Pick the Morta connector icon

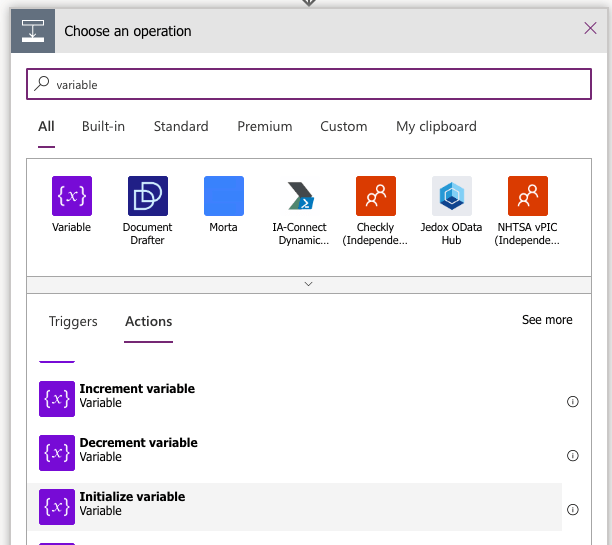click(223, 196)
